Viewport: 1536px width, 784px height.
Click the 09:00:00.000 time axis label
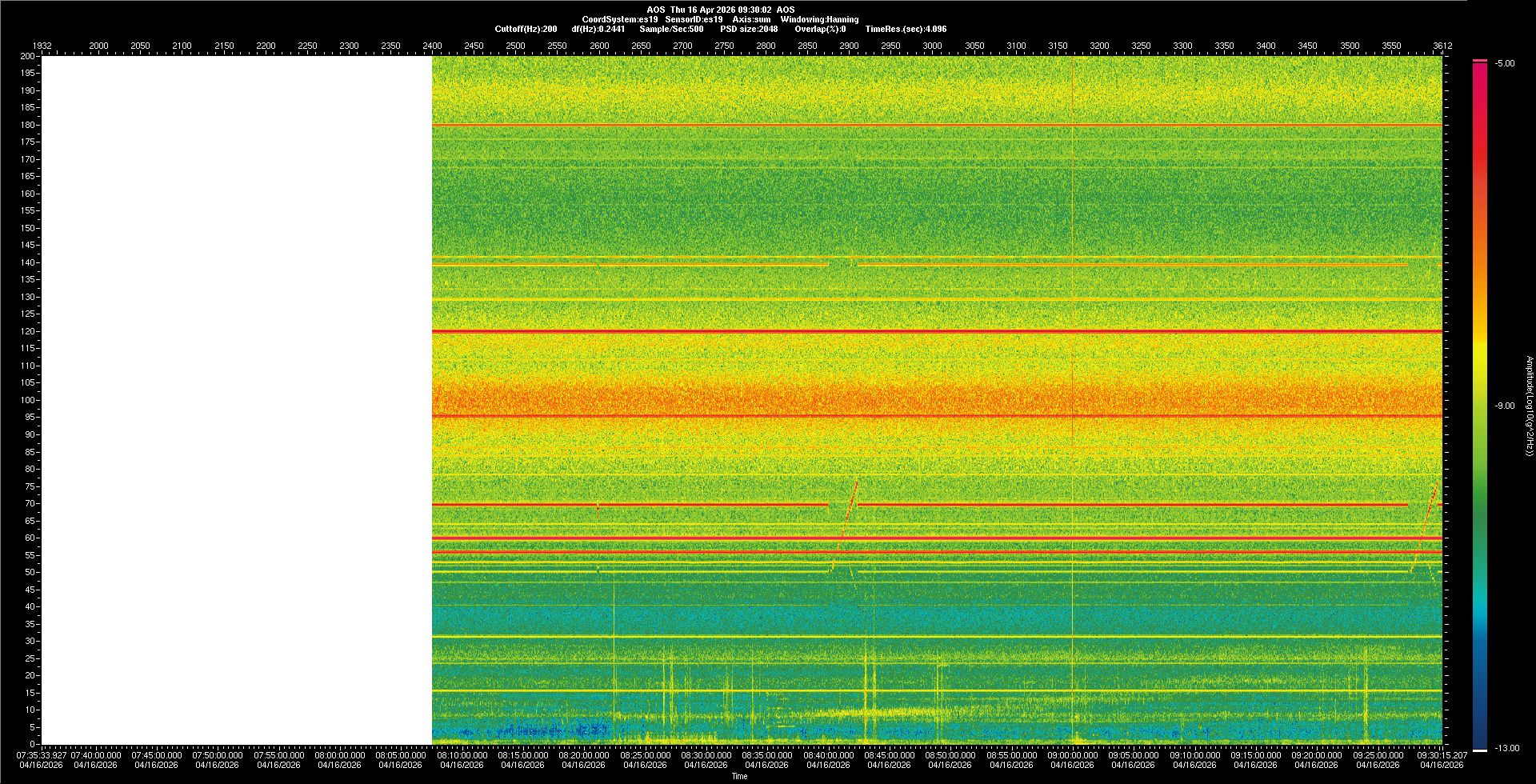[x=1072, y=755]
